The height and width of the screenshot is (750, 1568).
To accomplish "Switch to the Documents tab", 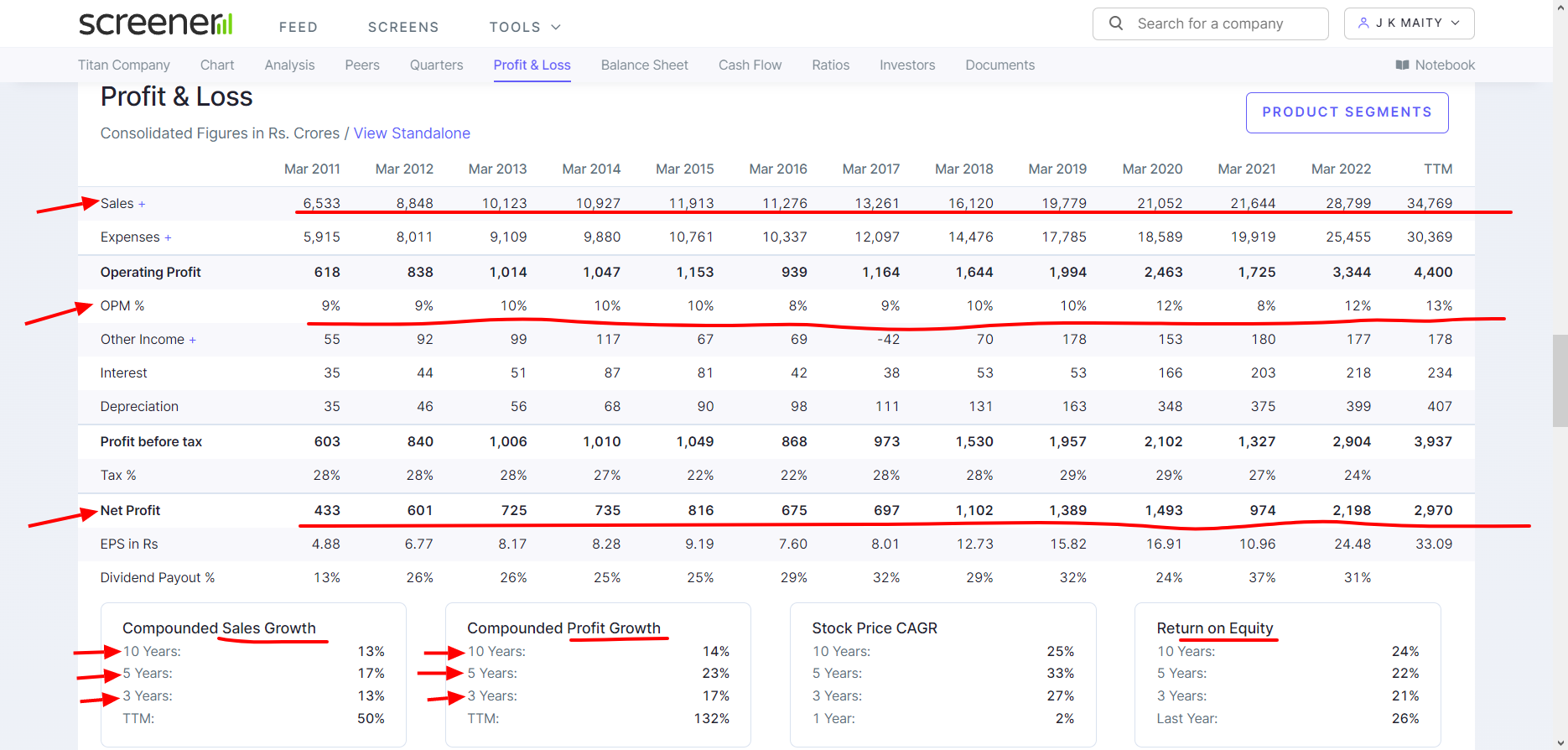I will [x=999, y=65].
